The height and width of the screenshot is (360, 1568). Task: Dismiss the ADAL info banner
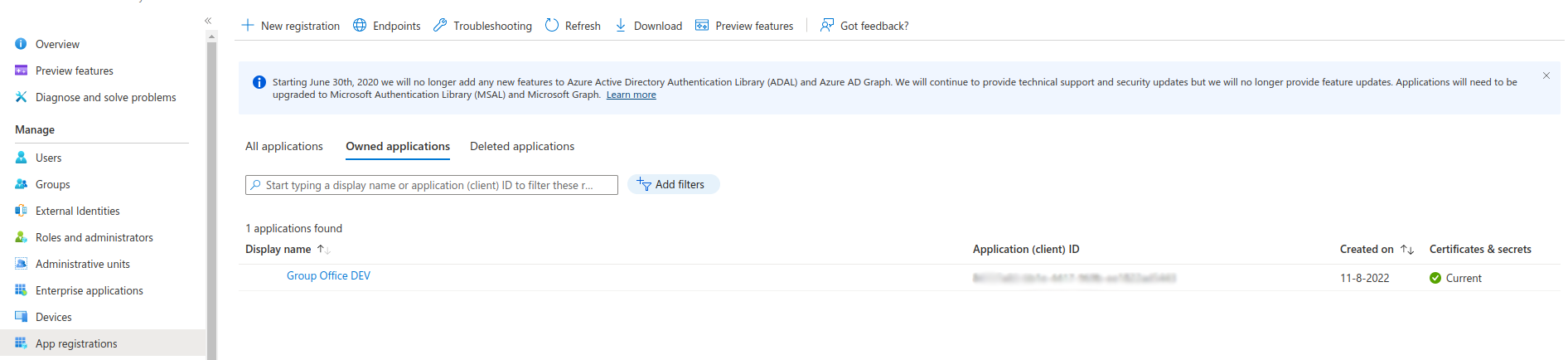tap(1546, 75)
